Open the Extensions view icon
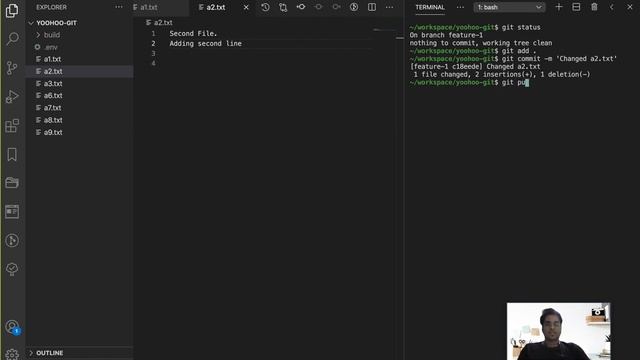This screenshot has height=360, width=640. tap(12, 126)
